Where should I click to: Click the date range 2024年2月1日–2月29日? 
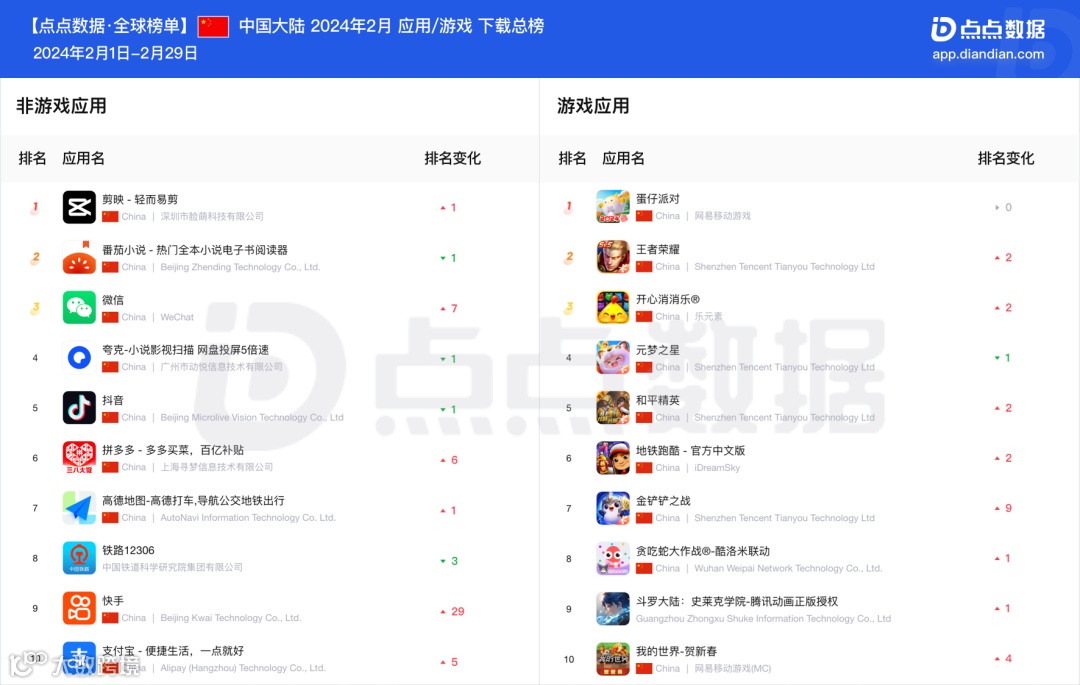115,54
